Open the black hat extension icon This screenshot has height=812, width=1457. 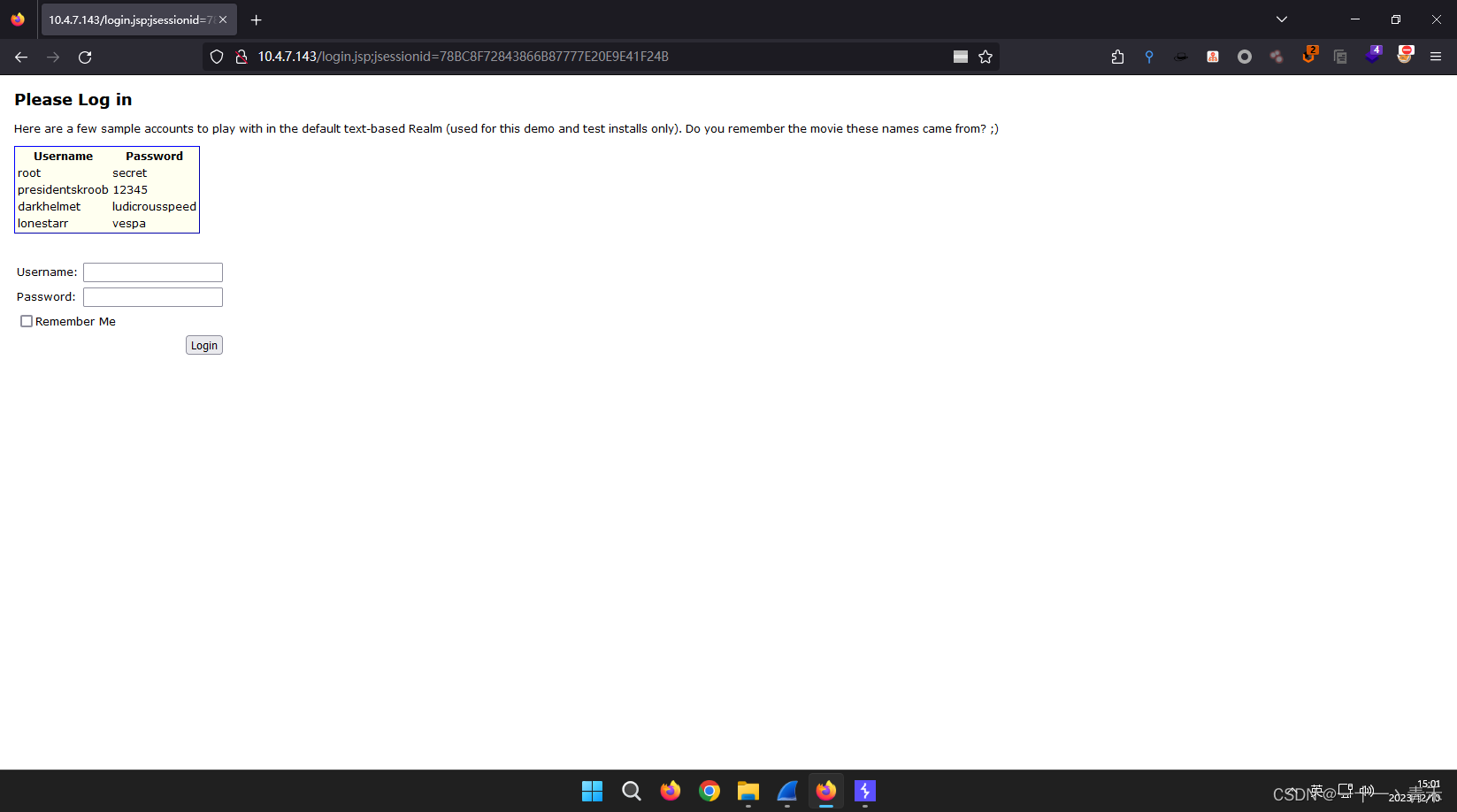click(x=1181, y=57)
